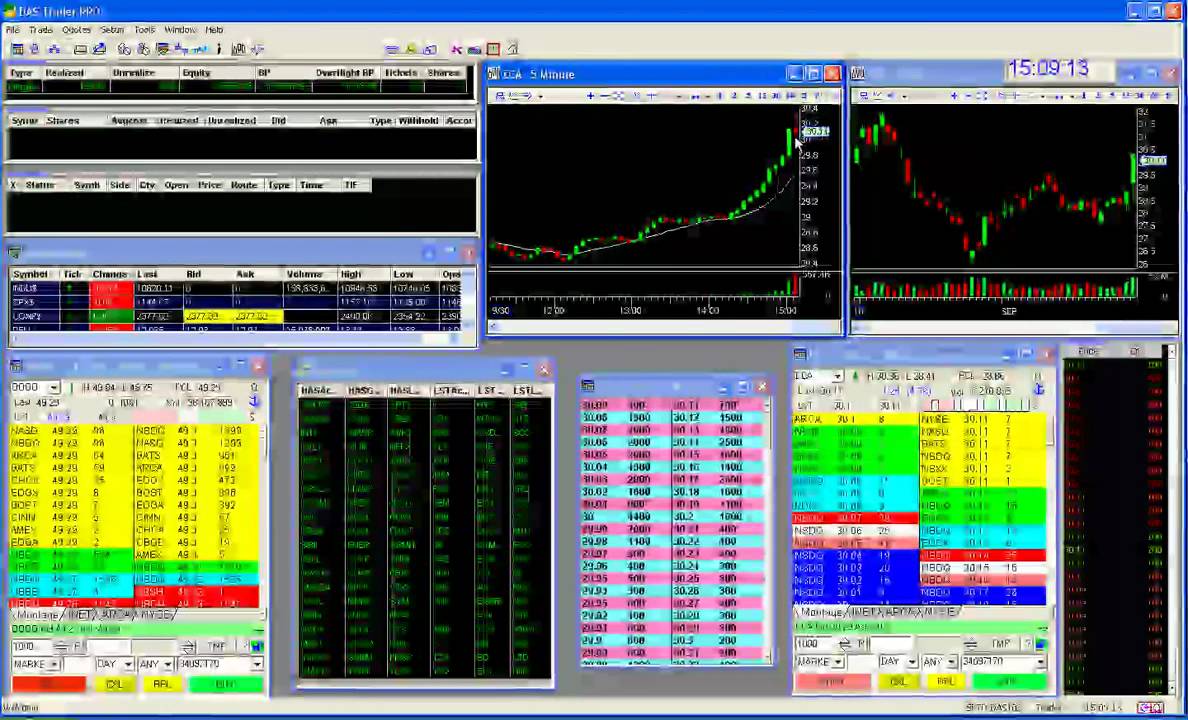Screen dimensions: 1188x720
Task: Click the network nodes icon in main toolbar
Action: (x=55, y=49)
